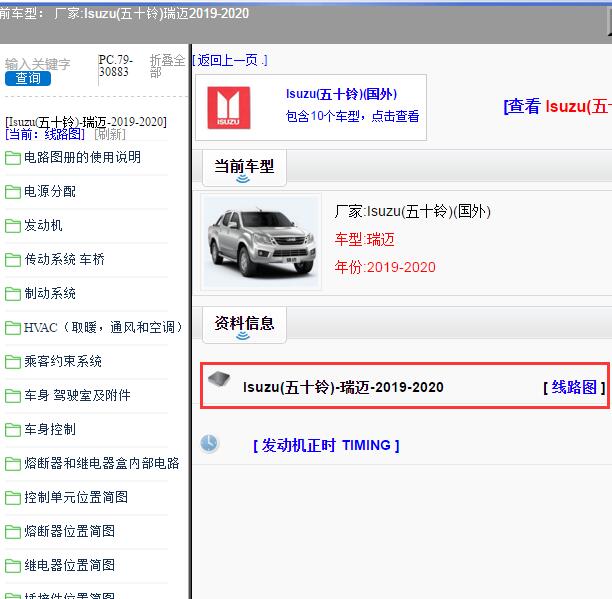Click the 年份:2019-2020 text
The width and height of the screenshot is (612, 599).
point(385,267)
